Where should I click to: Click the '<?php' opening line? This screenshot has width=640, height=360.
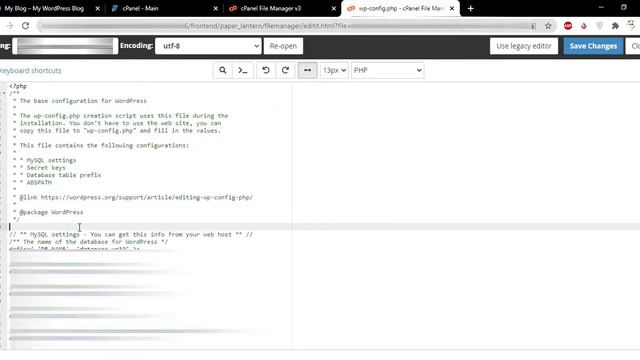(18, 86)
